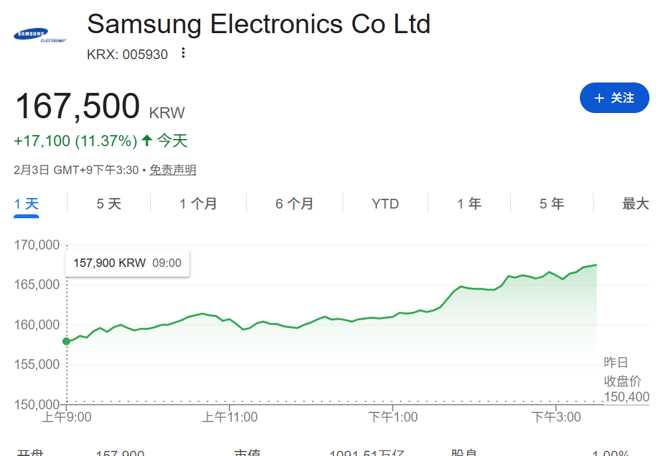Screen dimensions: 667x456
Task: Switch the chart to YTD
Action: tap(385, 204)
